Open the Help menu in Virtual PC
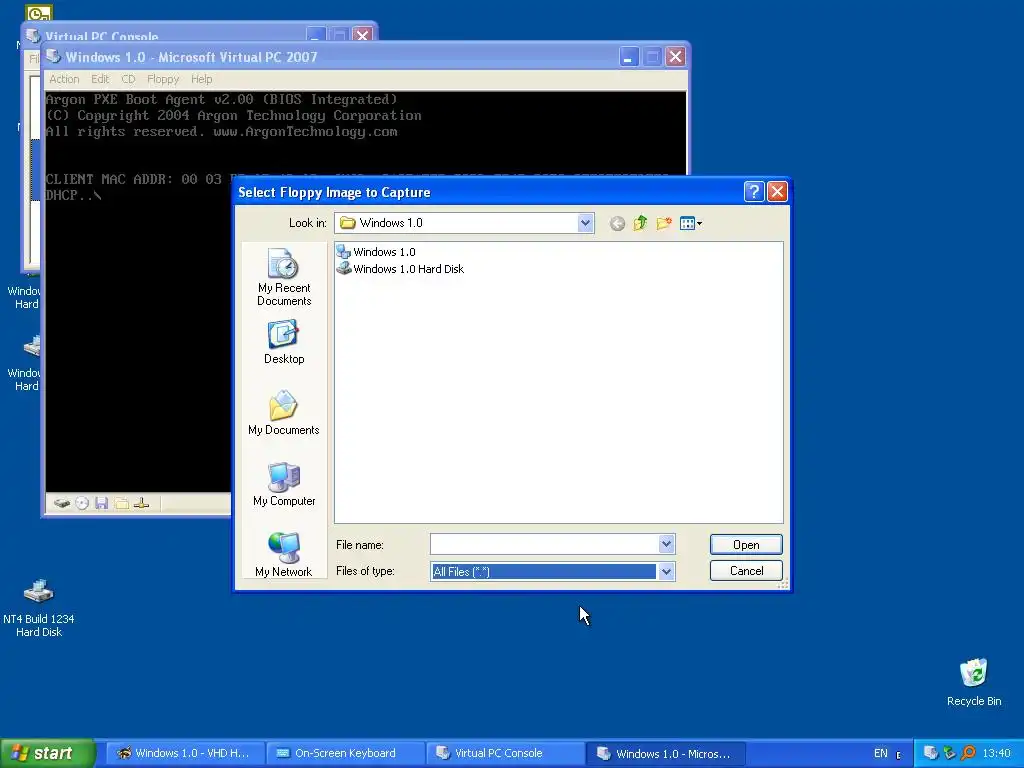Viewport: 1024px width, 768px height. [x=201, y=79]
